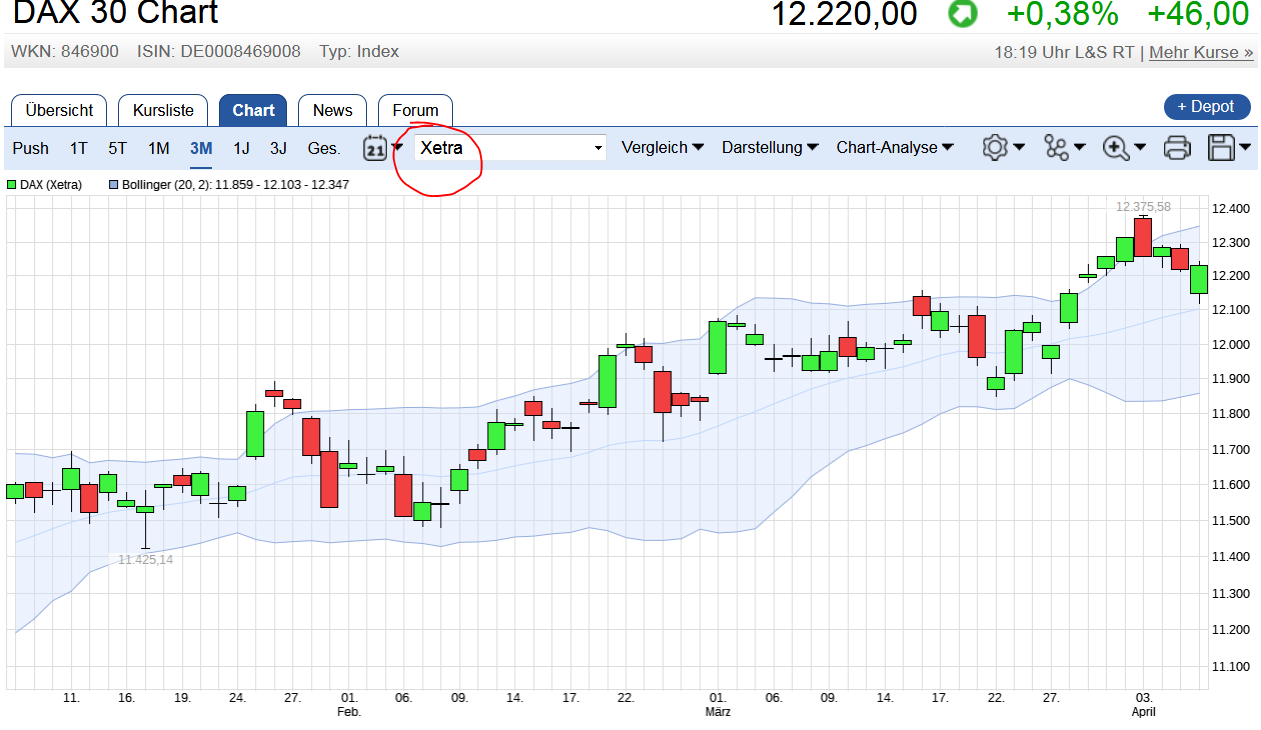
Task: Click the 12.375,58 high price label
Action: click(x=1143, y=207)
